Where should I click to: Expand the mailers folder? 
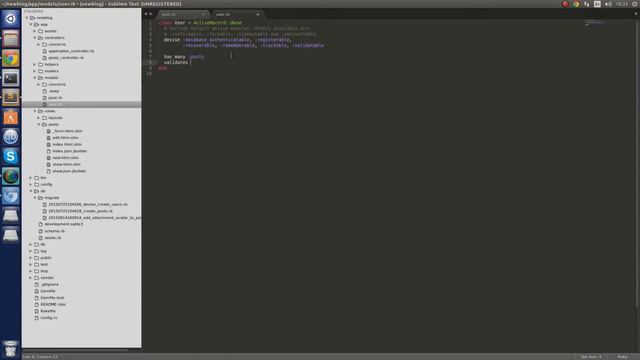[35, 71]
